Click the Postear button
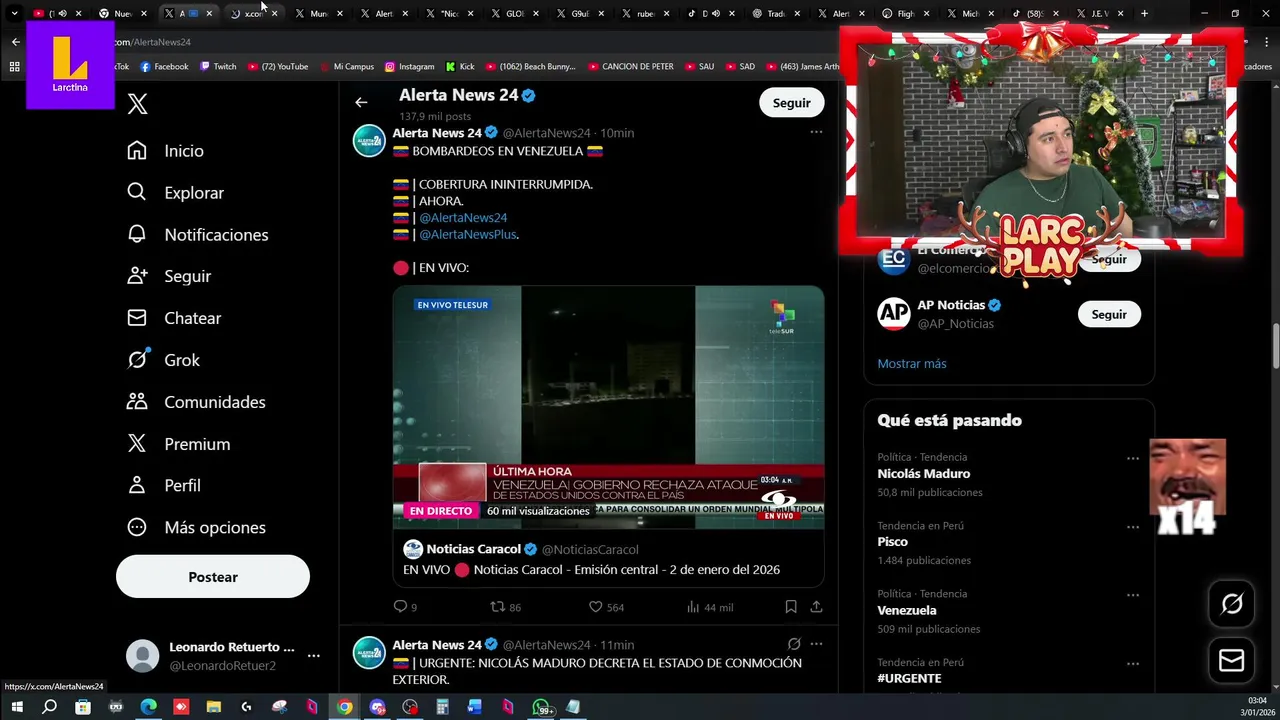 tap(213, 577)
